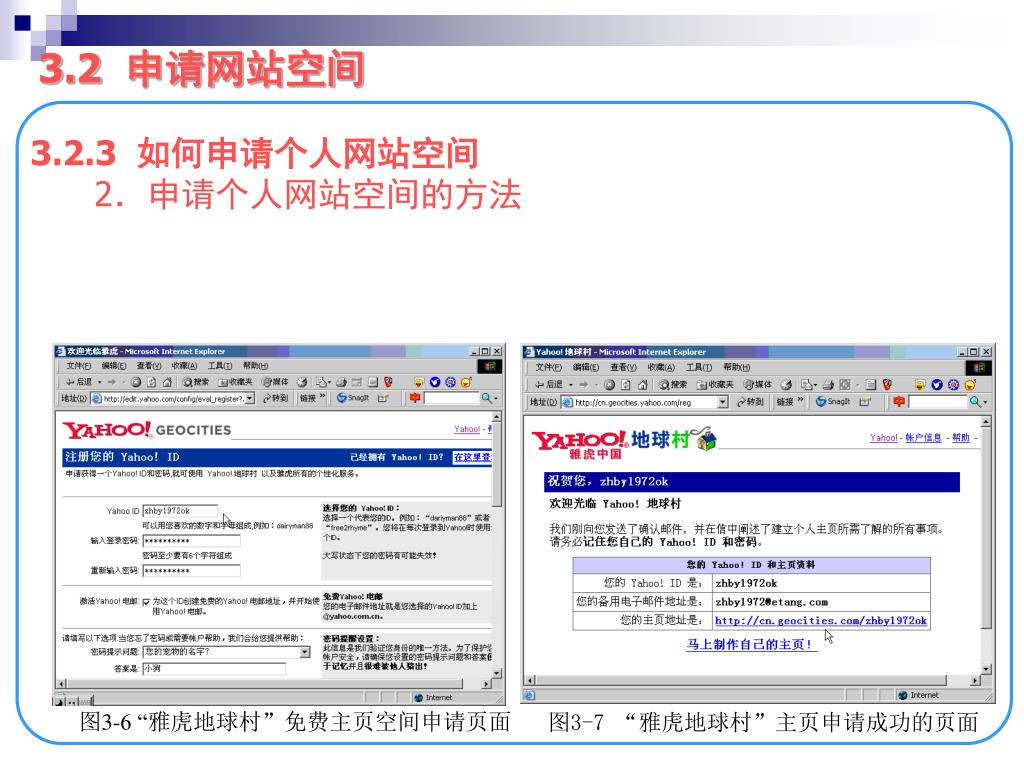Viewport: 1024px width, 768px height.
Task: Click Internet zone in right window status bar
Action: 918,696
